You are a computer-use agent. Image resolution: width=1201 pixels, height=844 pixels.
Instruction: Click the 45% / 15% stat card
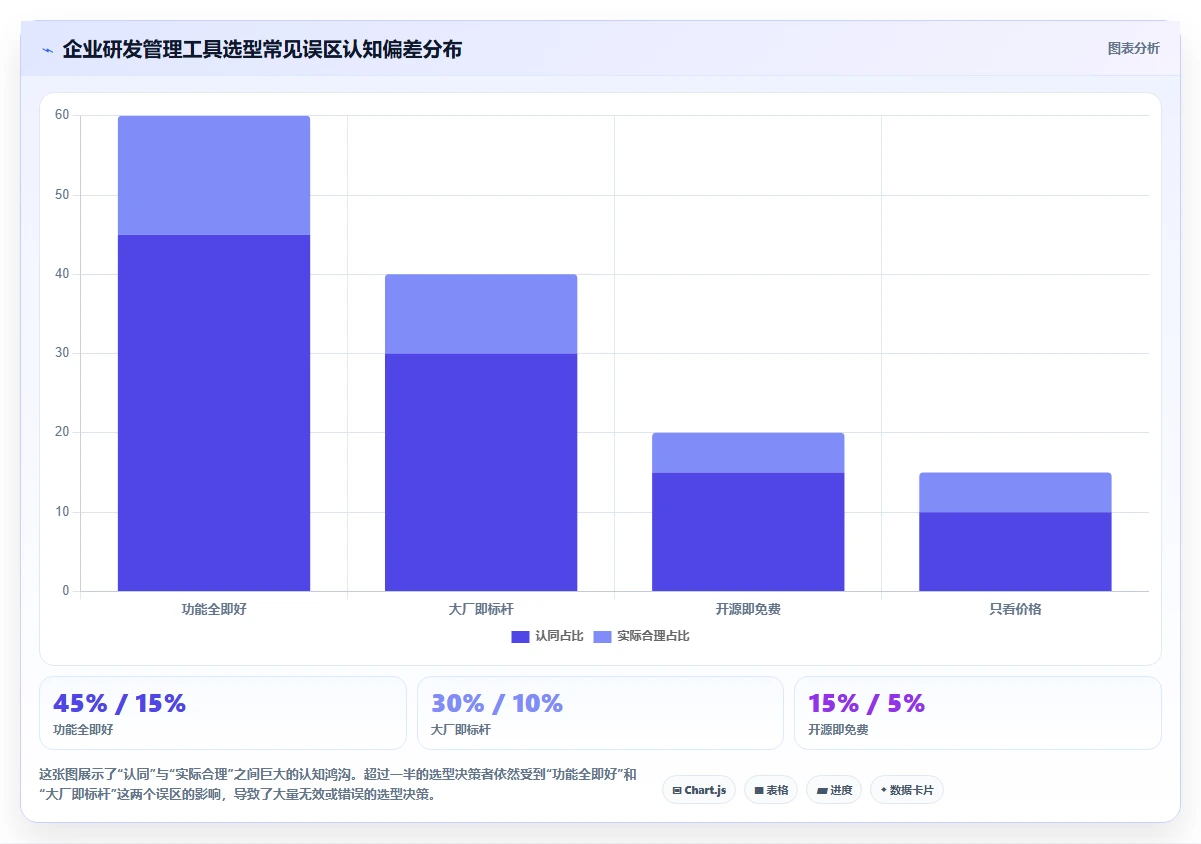[223, 713]
